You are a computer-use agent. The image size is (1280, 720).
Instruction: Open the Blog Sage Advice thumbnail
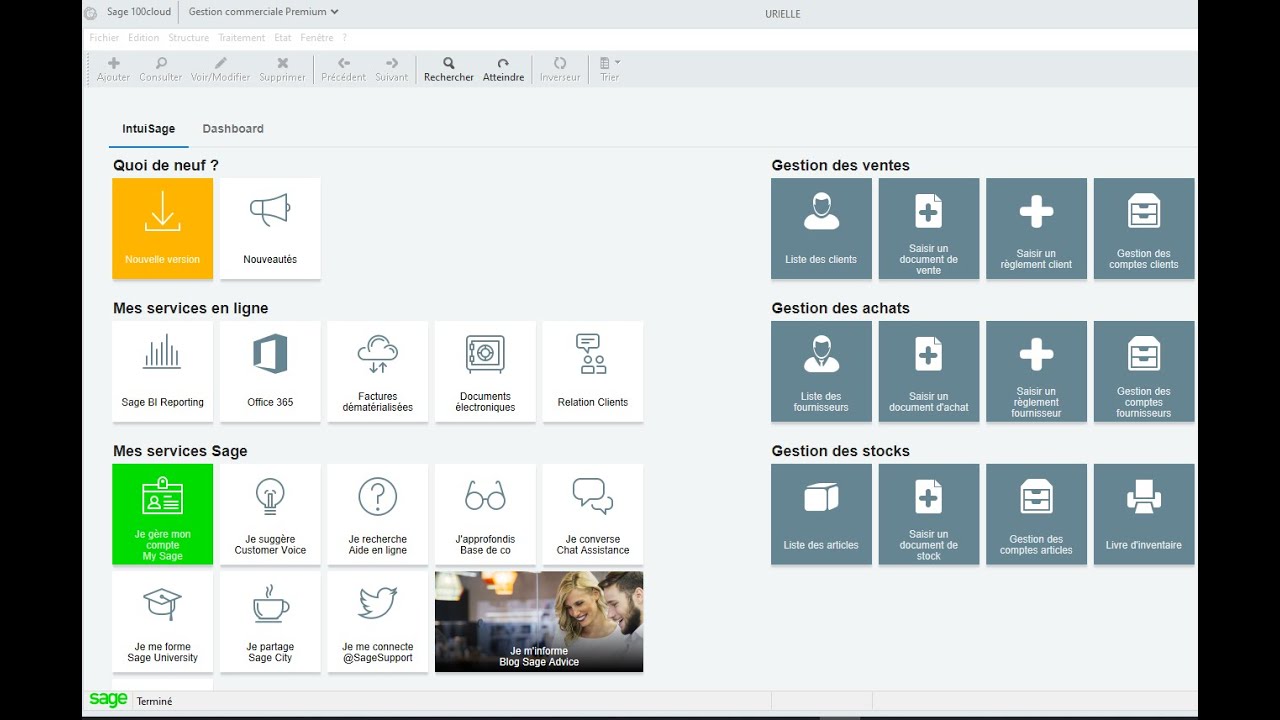pyautogui.click(x=539, y=621)
